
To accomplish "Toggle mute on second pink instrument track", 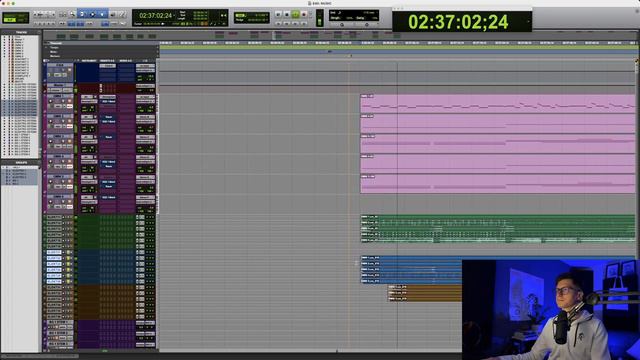I will 70,121.
